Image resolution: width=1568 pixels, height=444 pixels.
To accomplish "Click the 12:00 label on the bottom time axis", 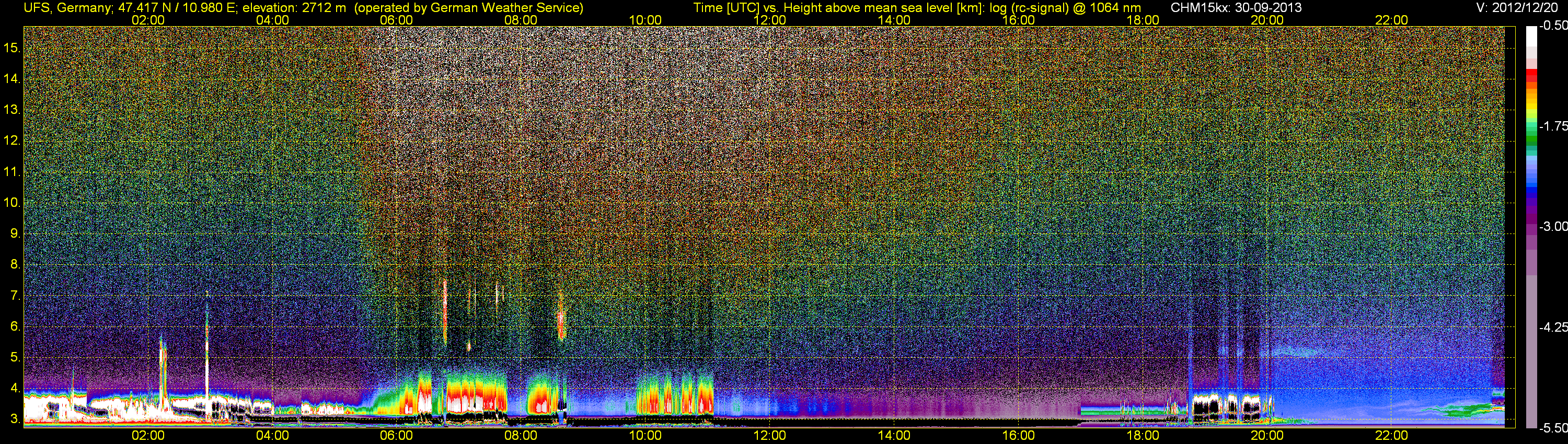I will 769,436.
